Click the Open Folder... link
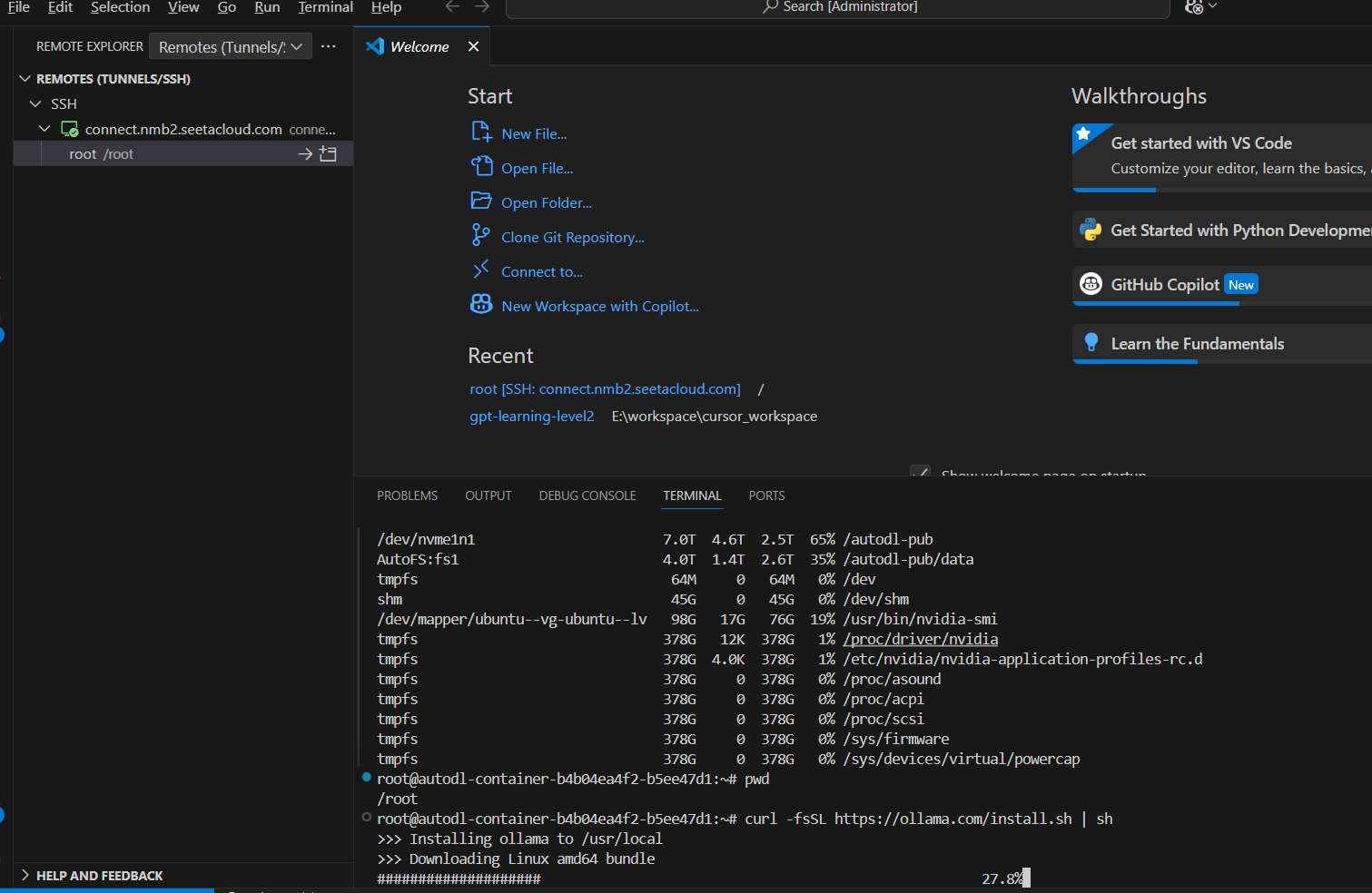Screen dimensions: 1372x893 tap(547, 202)
